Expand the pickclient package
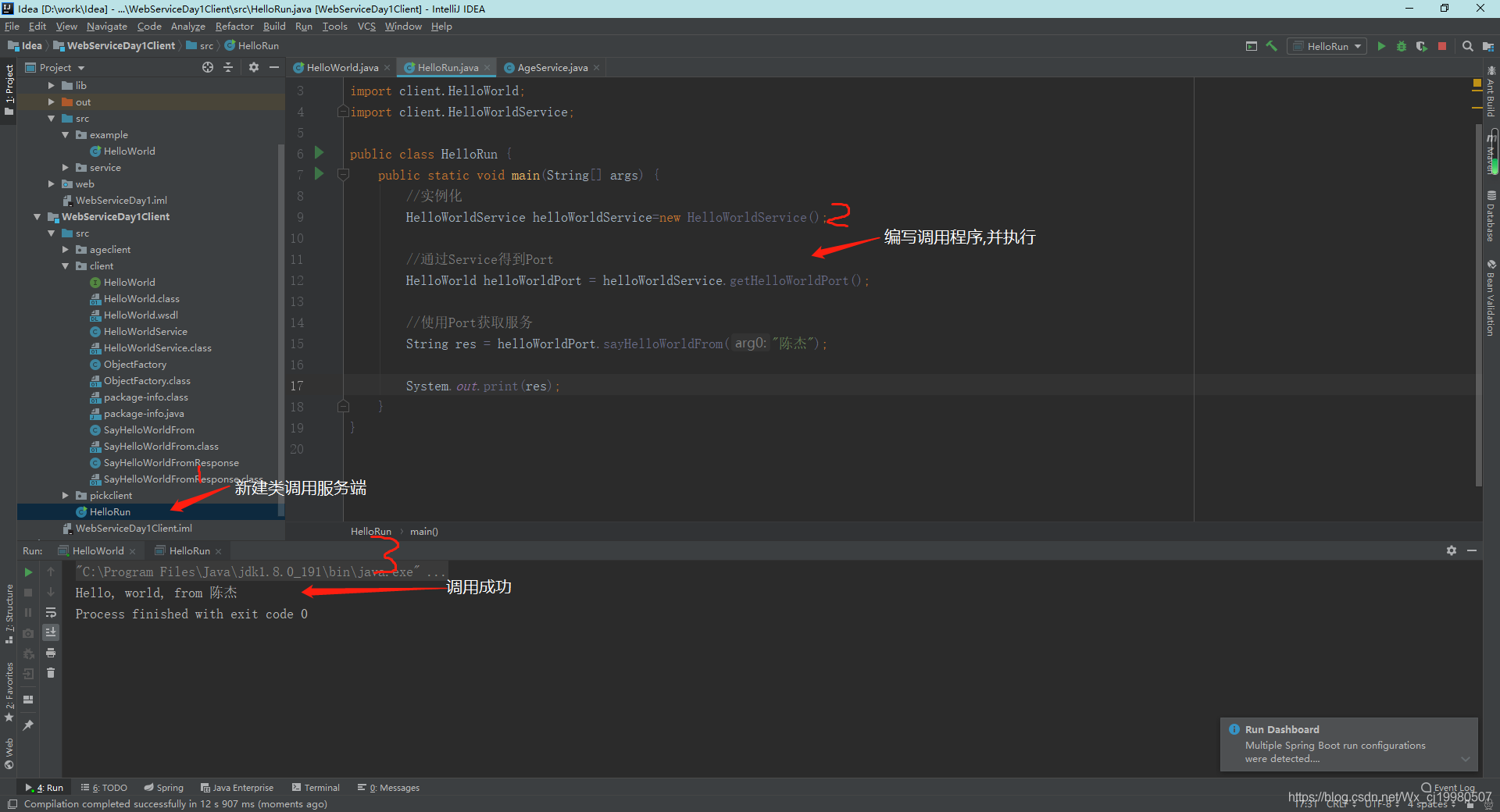1500x812 pixels. [x=66, y=496]
